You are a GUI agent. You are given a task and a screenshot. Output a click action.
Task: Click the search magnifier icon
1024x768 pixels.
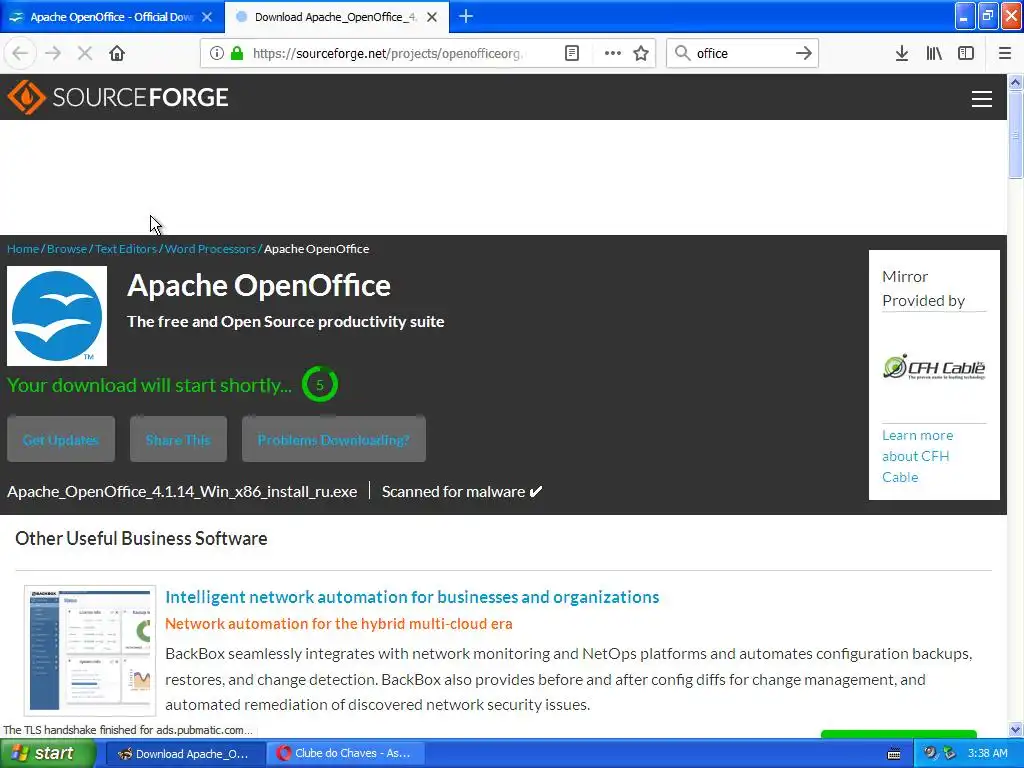tap(682, 53)
